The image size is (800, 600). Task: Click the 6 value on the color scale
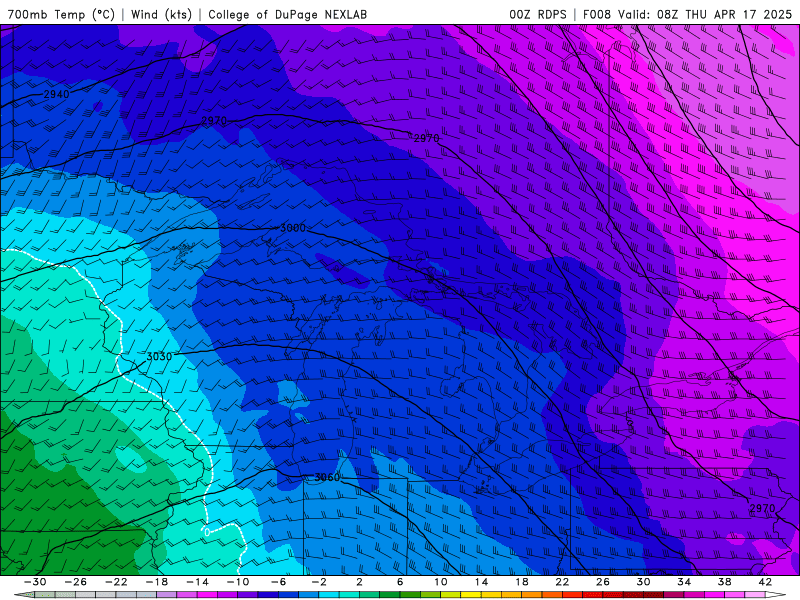click(x=400, y=582)
